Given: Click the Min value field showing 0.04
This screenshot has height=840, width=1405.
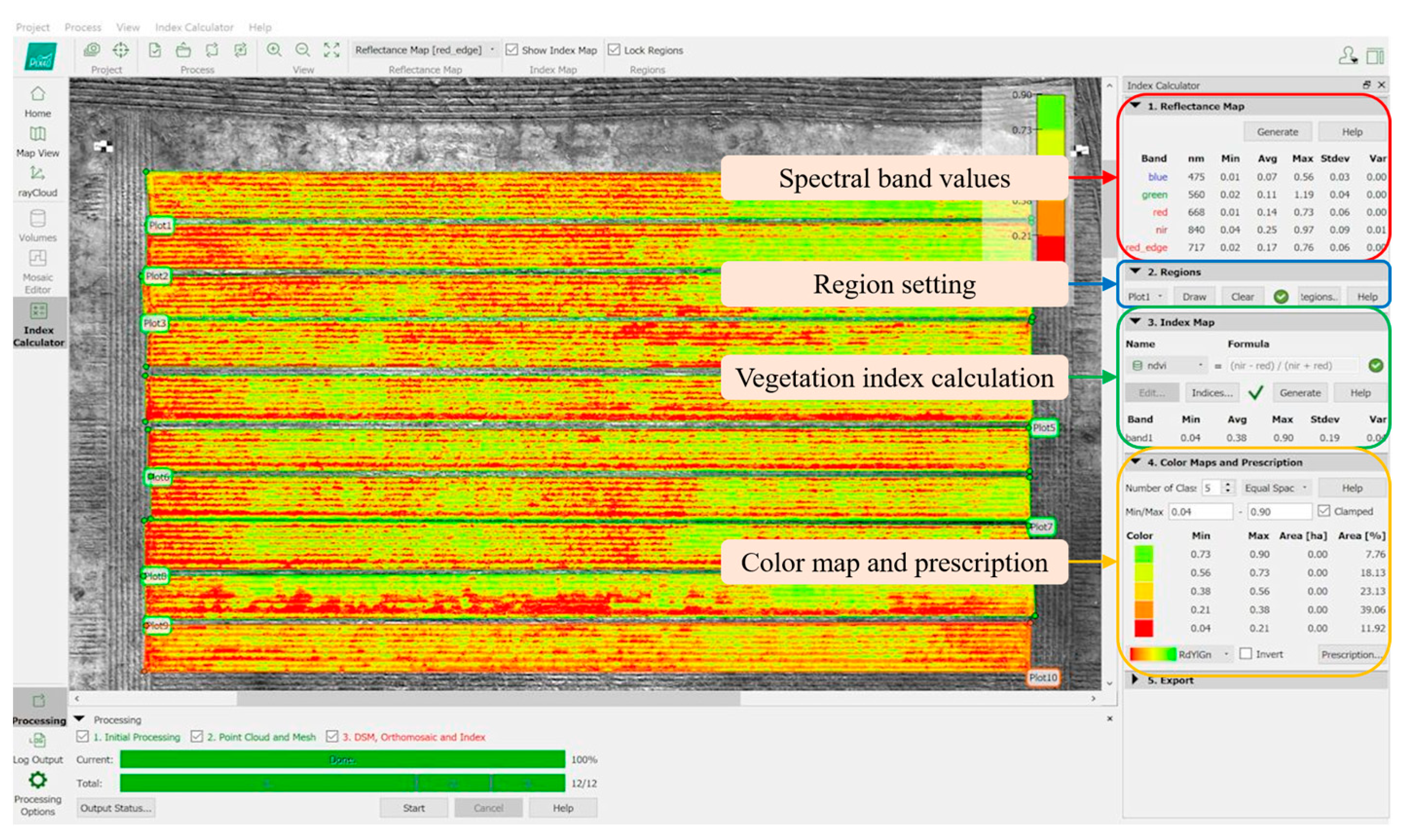Looking at the screenshot, I should (1201, 511).
